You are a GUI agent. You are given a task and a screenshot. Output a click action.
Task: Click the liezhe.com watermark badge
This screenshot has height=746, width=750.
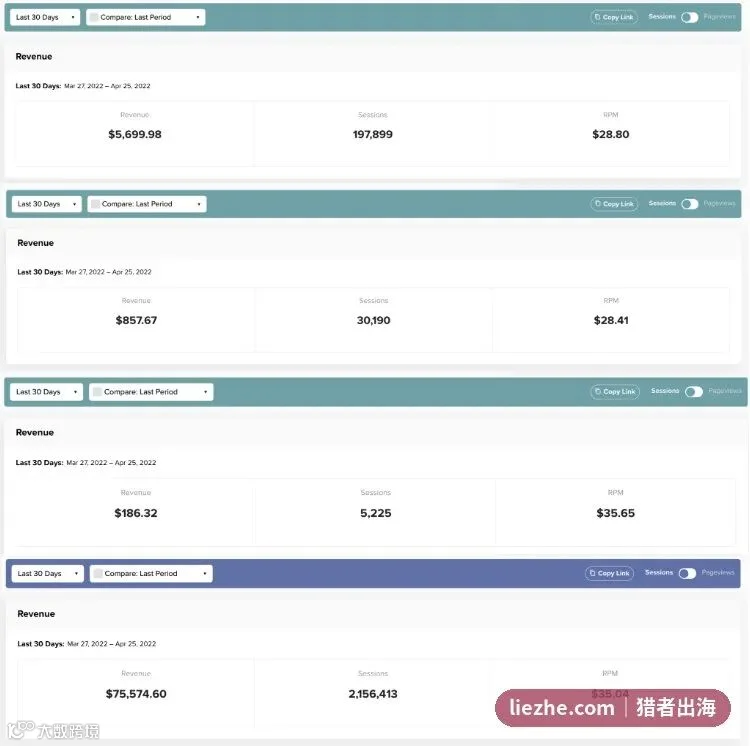(613, 708)
